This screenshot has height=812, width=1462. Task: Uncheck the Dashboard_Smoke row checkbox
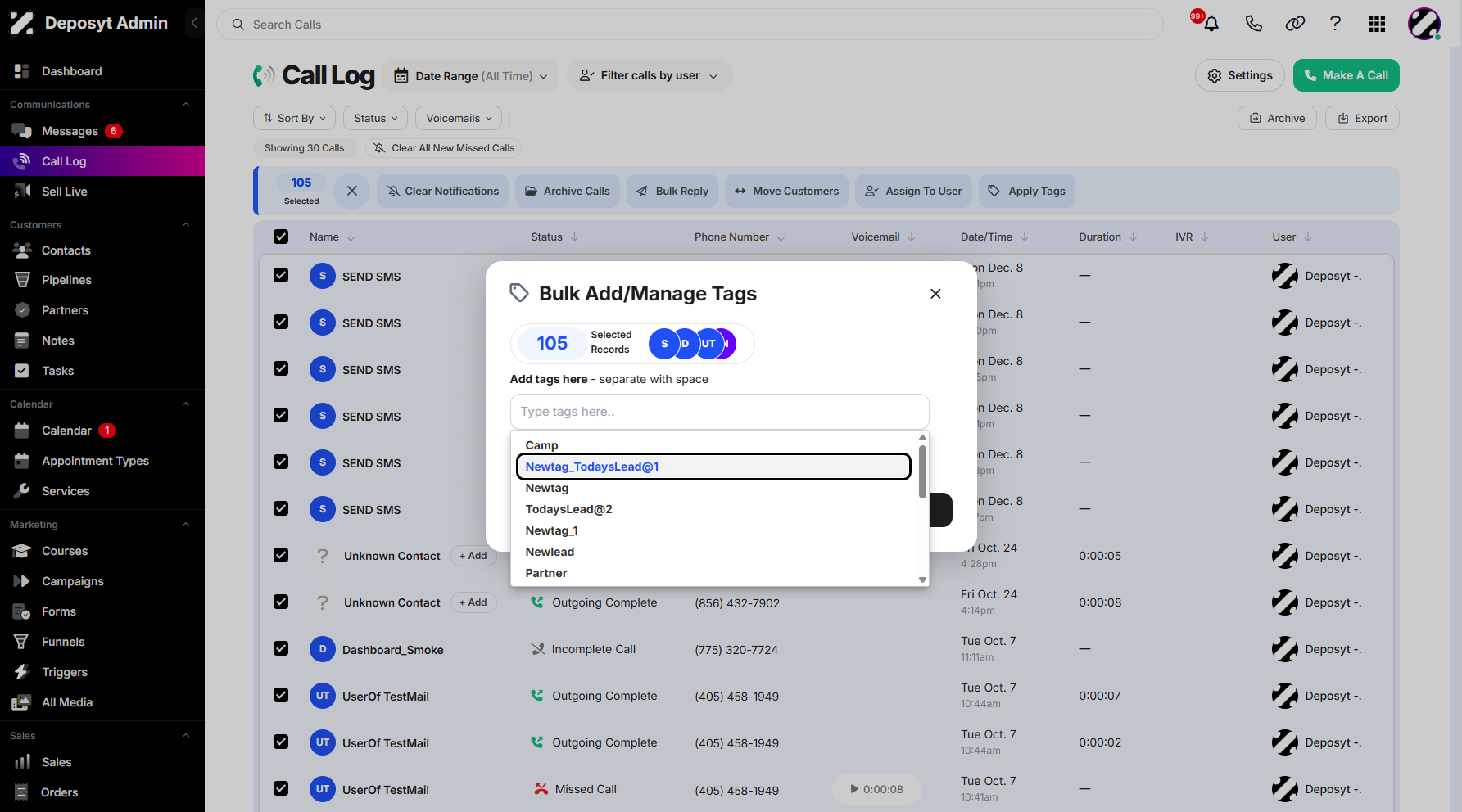281,648
